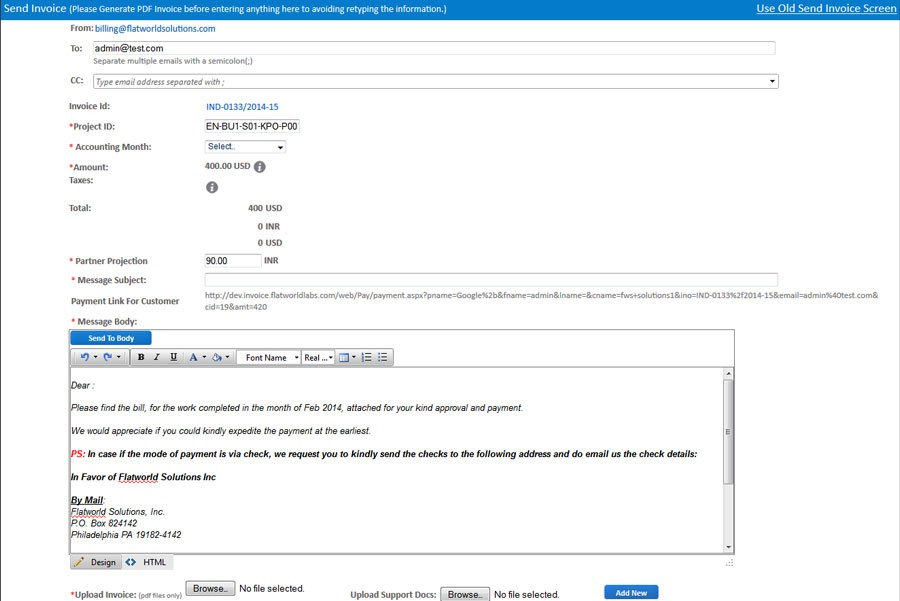Insert a numbered list in the editor
The width and height of the screenshot is (900, 601).
(367, 357)
